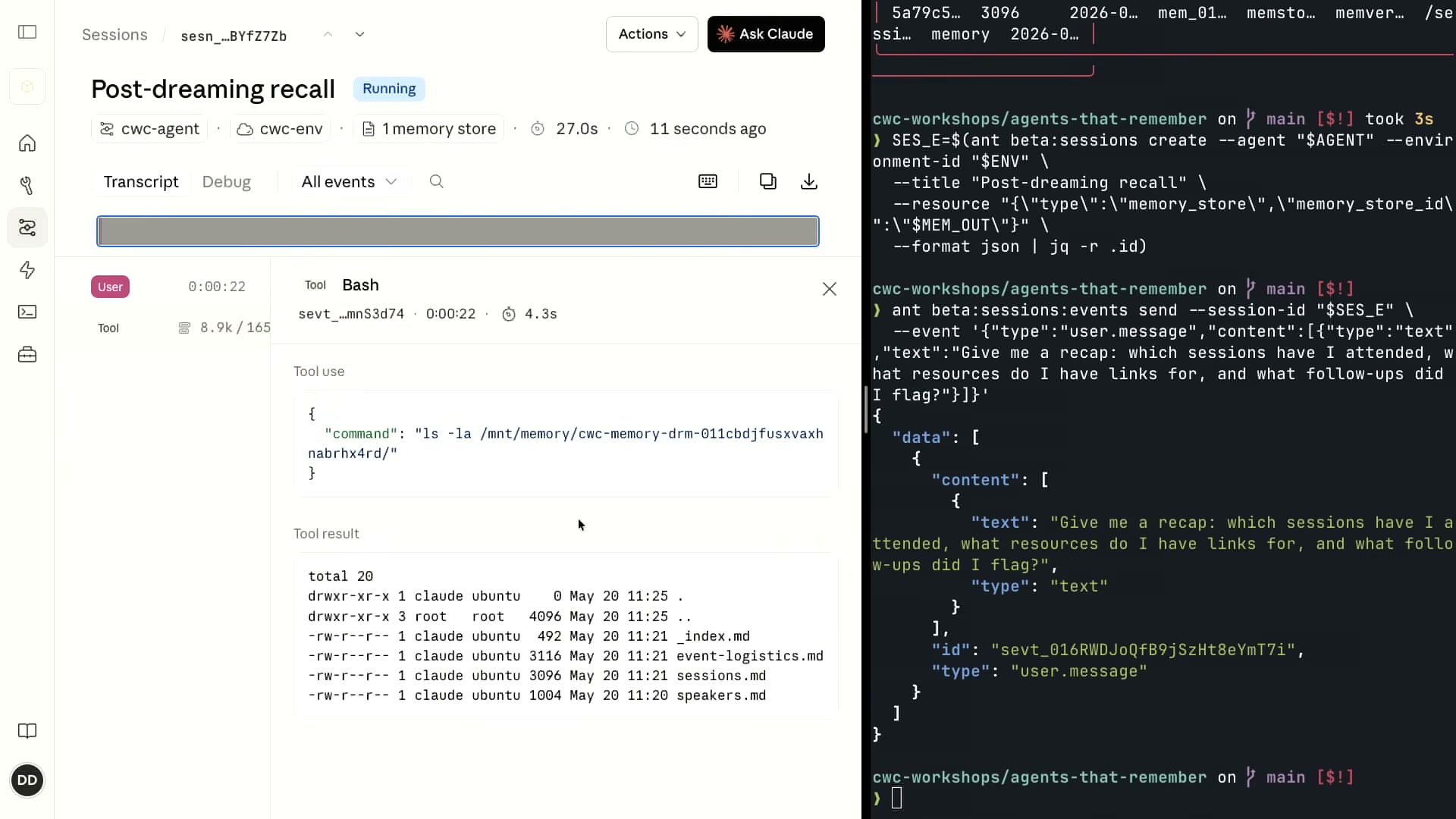Click the Tool use section label
The height and width of the screenshot is (819, 1456).
[319, 372]
